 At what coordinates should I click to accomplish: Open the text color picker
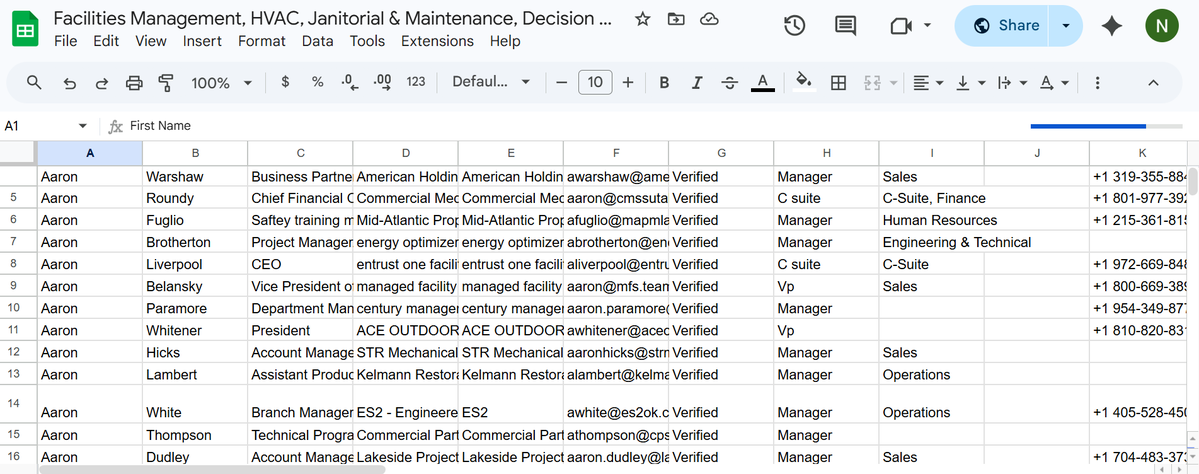762,82
